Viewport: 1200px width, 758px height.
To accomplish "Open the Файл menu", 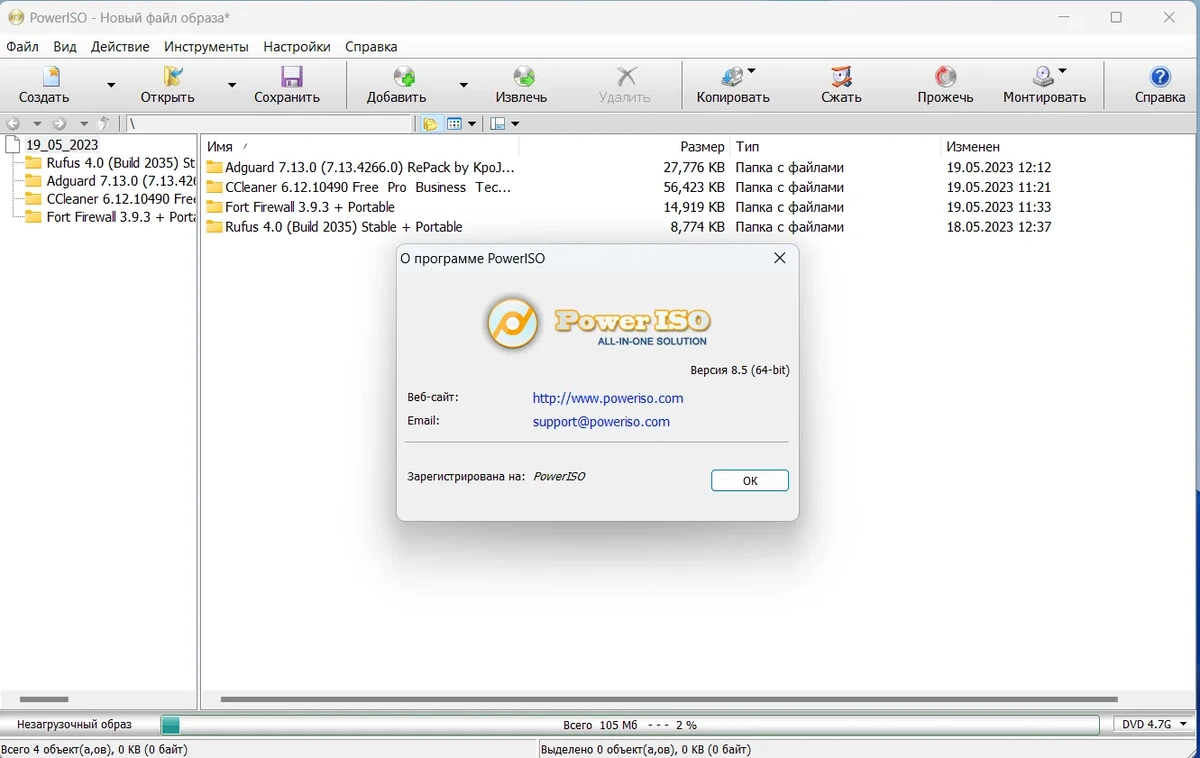I will pos(22,47).
